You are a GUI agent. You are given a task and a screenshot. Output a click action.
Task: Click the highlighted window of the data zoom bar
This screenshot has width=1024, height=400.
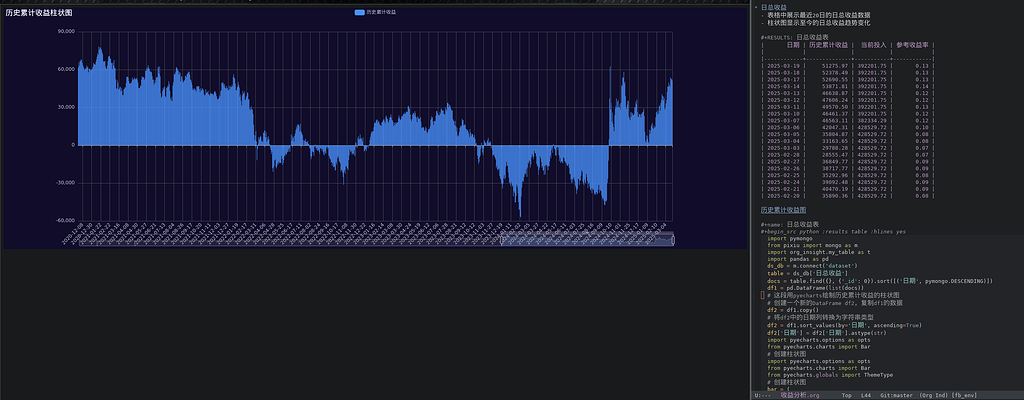tap(586, 238)
